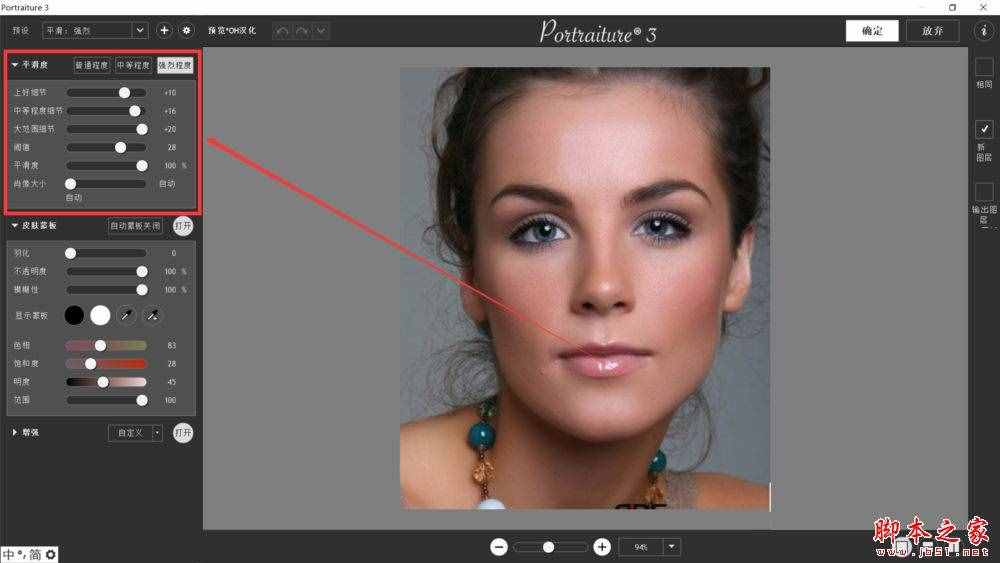Adjust the 色相 hue slider

pyautogui.click(x=107, y=345)
